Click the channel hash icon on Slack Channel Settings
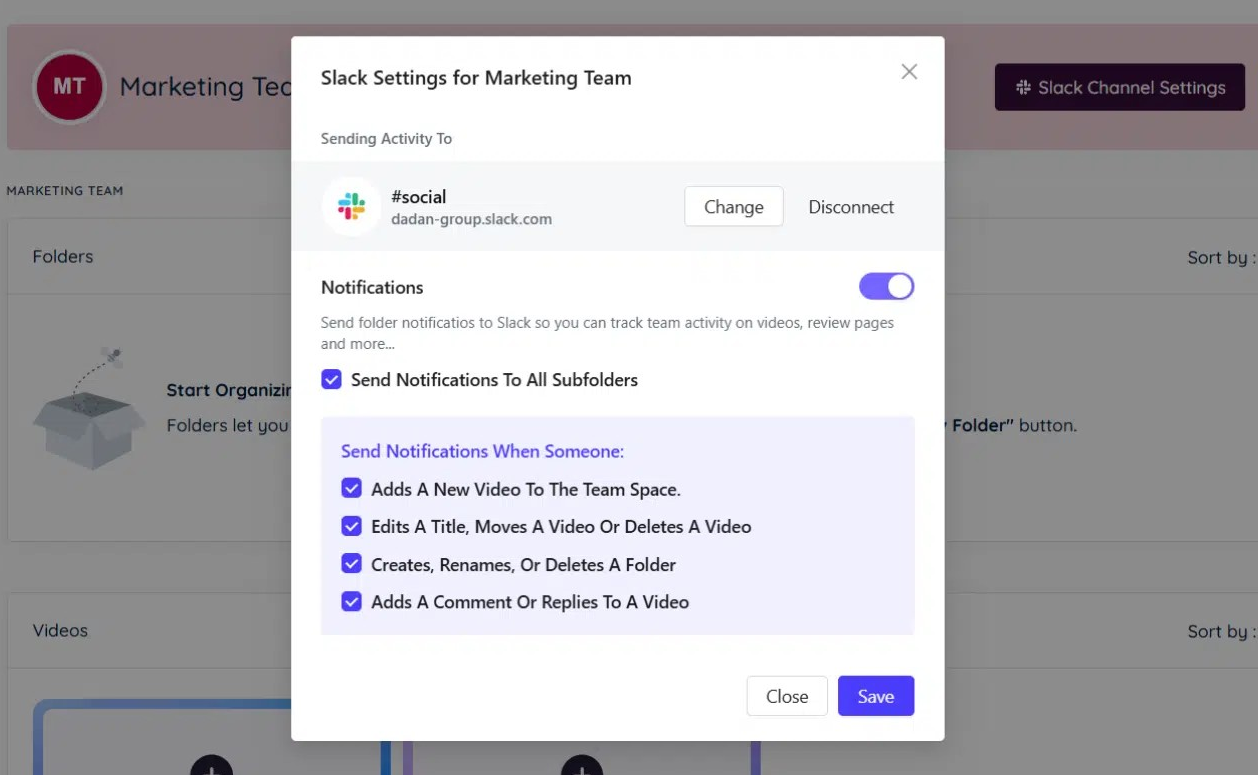The image size is (1258, 775). tap(1021, 87)
